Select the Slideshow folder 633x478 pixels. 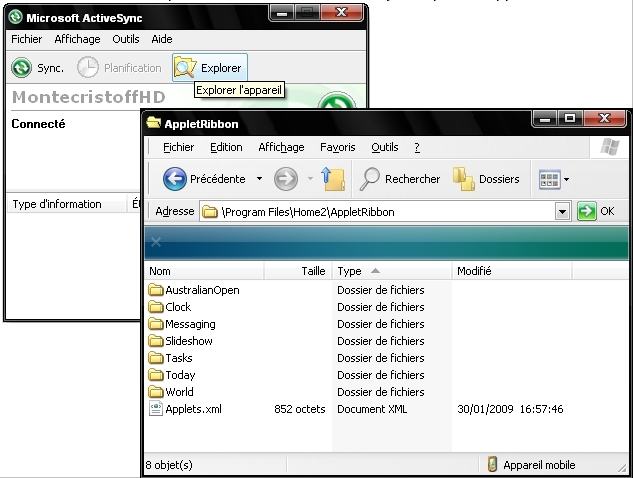(x=188, y=341)
